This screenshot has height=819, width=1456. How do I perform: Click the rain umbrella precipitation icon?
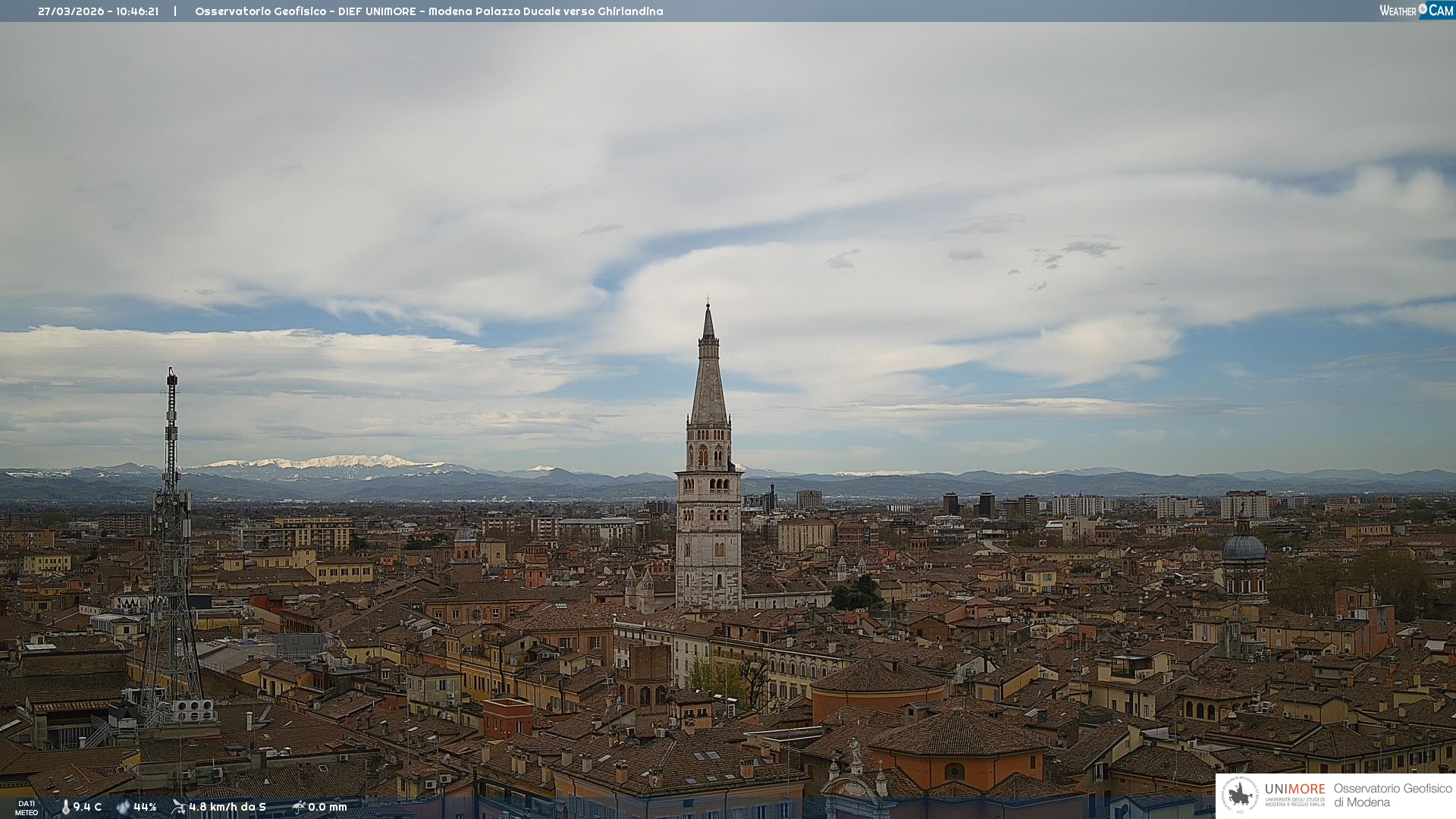click(x=299, y=807)
